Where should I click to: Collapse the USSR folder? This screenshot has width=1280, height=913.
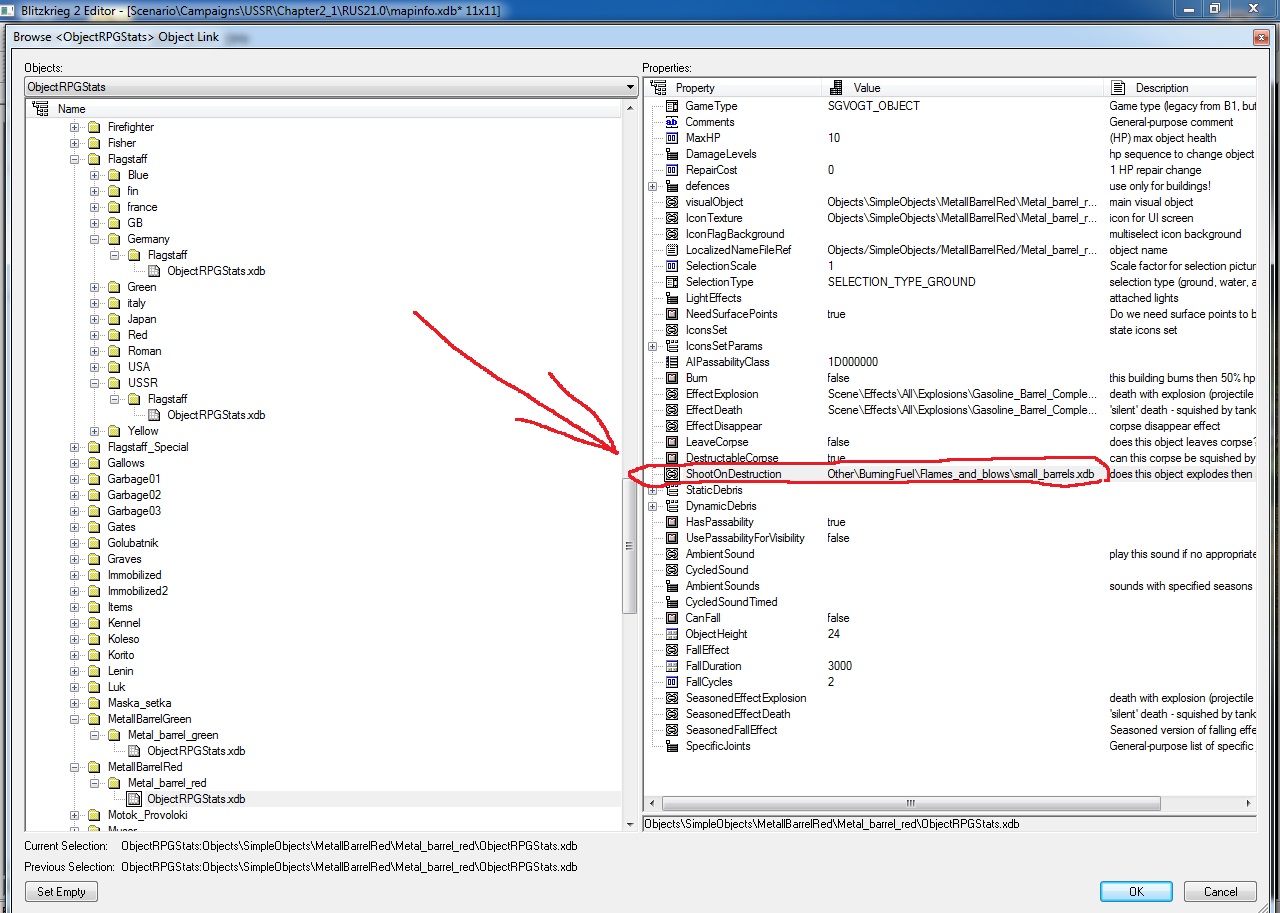click(x=94, y=383)
